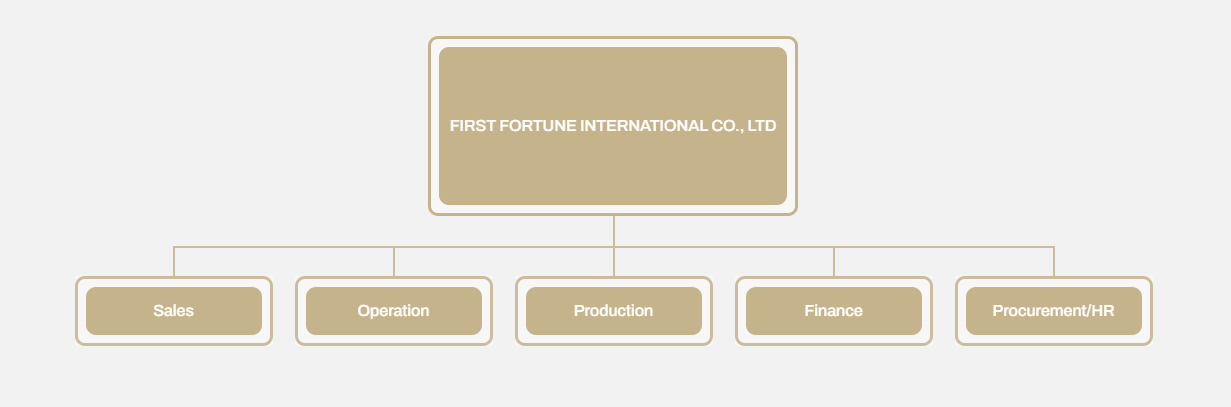
Task: Click the white outer border of Operation box
Action: (x=394, y=340)
